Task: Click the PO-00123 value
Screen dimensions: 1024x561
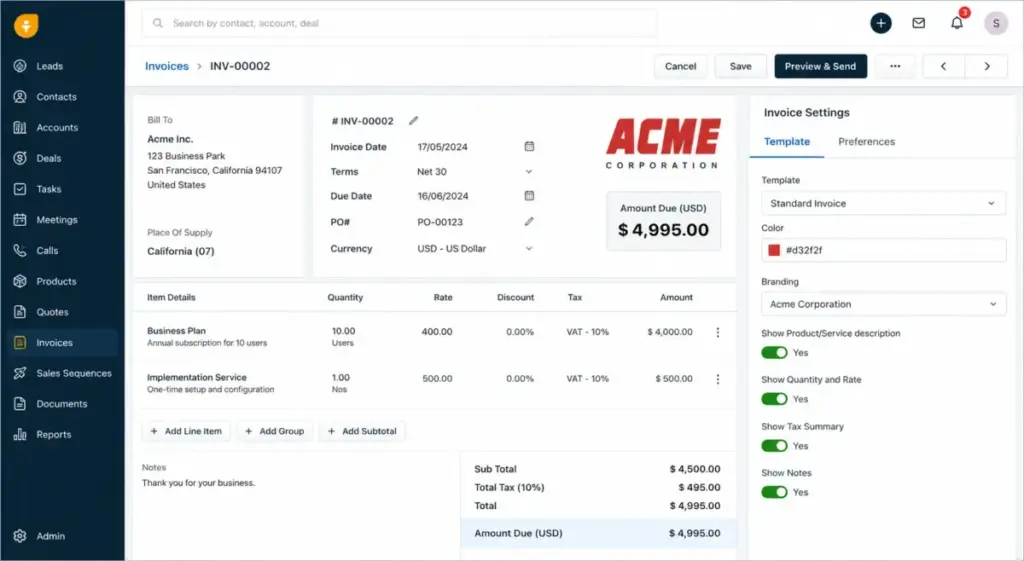Action: point(440,222)
